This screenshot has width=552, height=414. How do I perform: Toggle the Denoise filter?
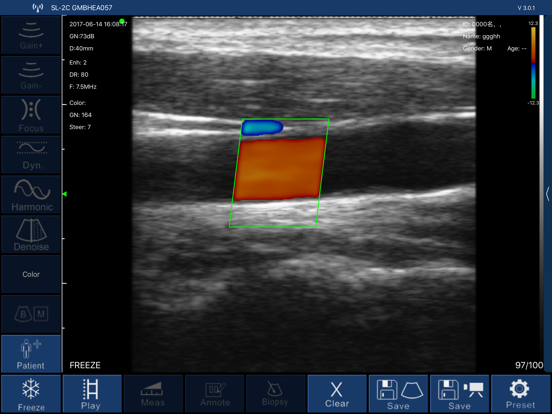pyautogui.click(x=31, y=234)
